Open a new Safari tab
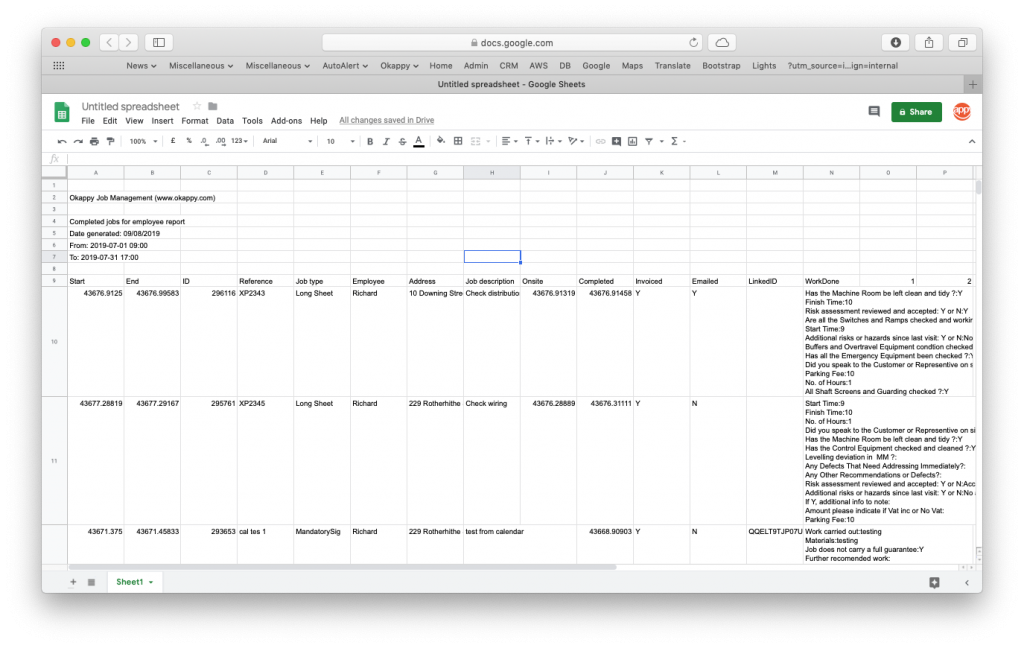Image resolution: width=1024 pixels, height=648 pixels. point(972,84)
